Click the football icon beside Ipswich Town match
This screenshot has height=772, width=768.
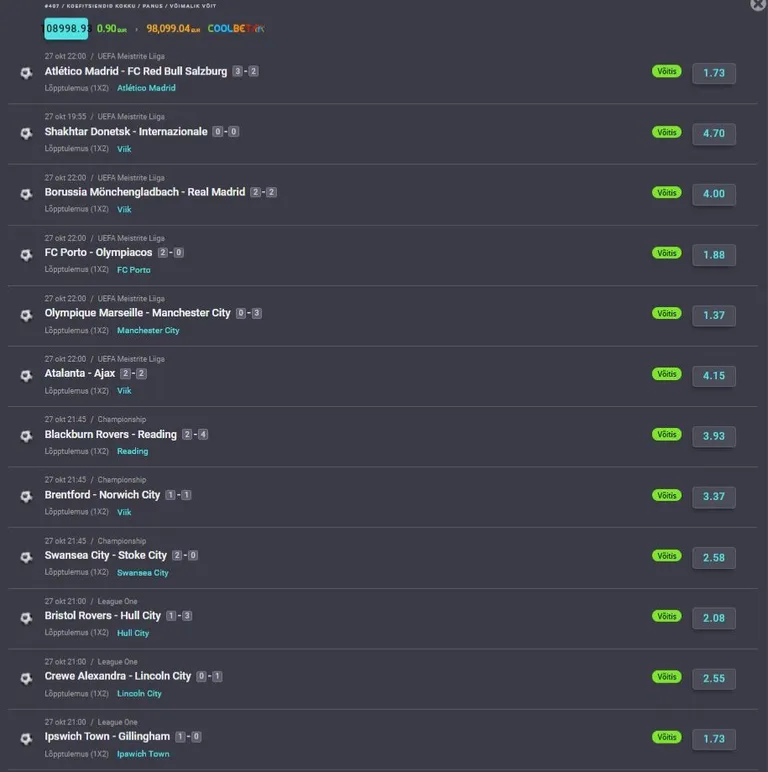(27, 739)
